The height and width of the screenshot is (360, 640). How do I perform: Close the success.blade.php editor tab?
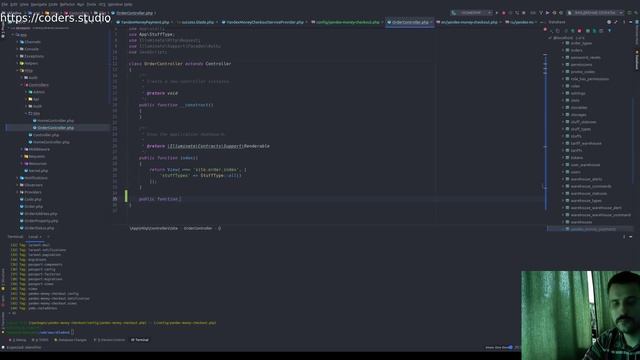[x=217, y=22]
